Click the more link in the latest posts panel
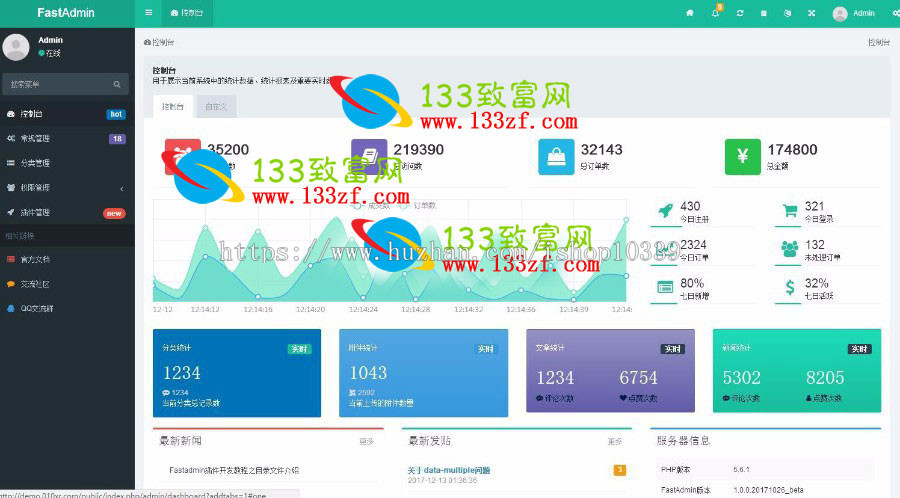This screenshot has height=498, width=900. (615, 441)
